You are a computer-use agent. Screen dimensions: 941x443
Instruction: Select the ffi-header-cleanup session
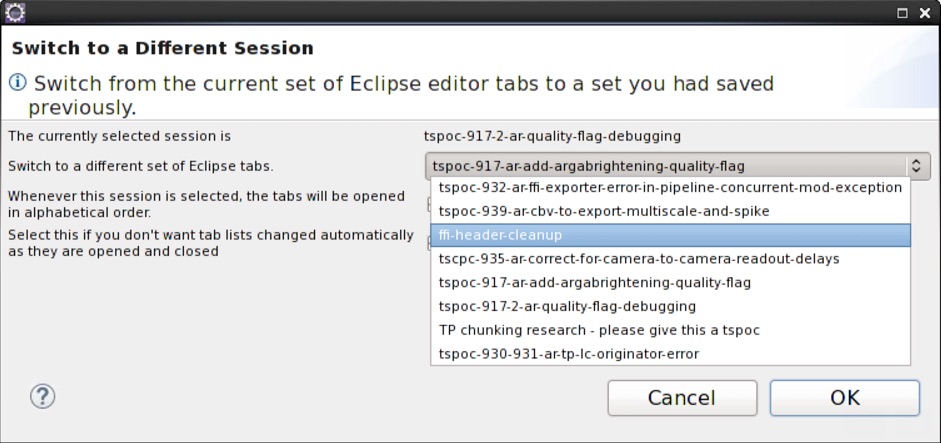point(500,235)
